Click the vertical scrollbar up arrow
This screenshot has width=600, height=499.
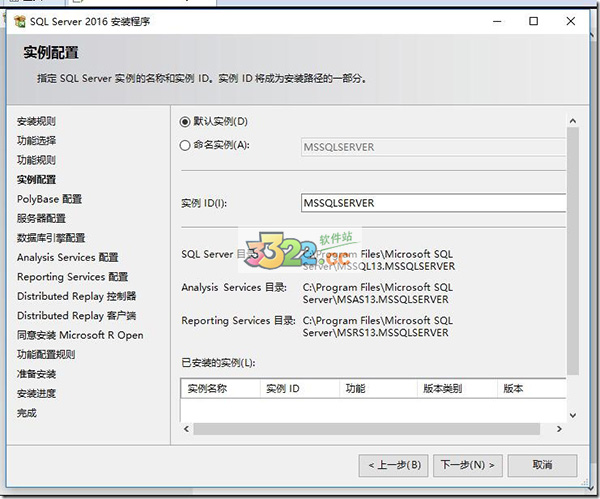(x=573, y=121)
